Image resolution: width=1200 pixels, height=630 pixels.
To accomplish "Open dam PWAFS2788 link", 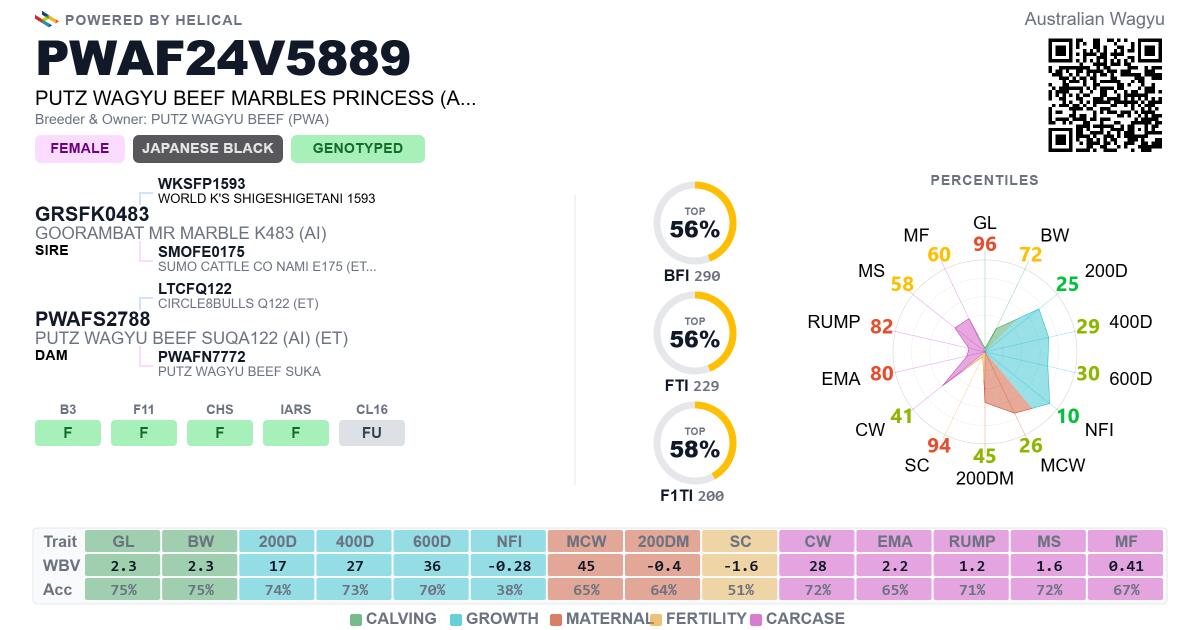I will 93,319.
